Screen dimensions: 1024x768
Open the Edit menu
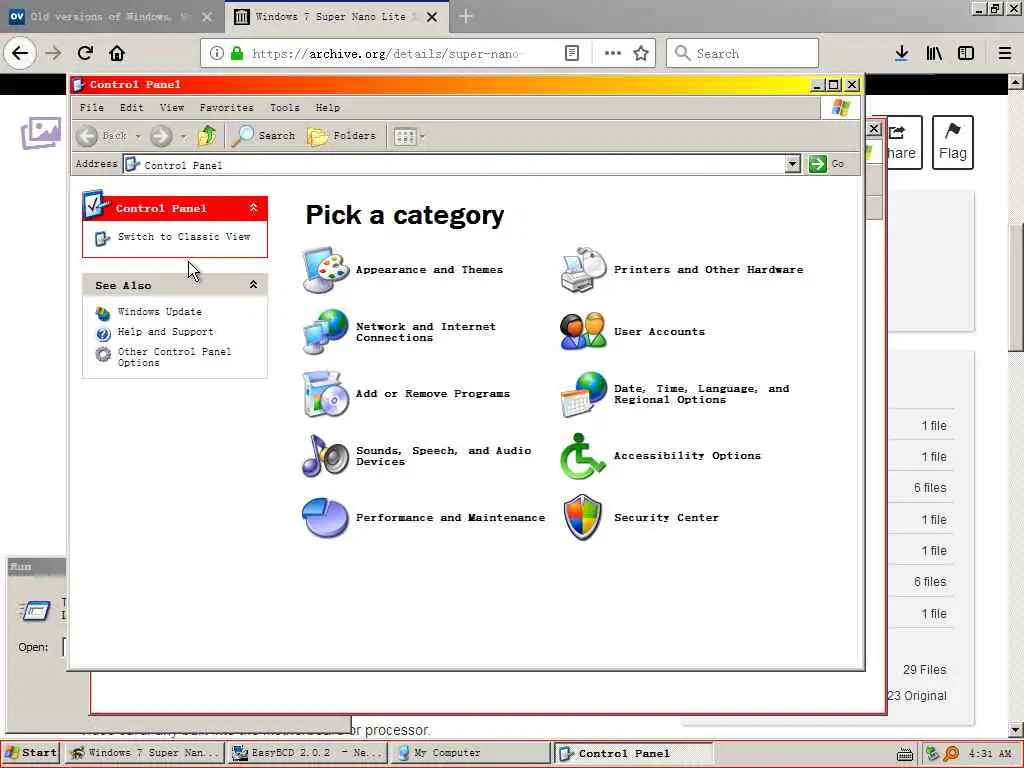[131, 108]
